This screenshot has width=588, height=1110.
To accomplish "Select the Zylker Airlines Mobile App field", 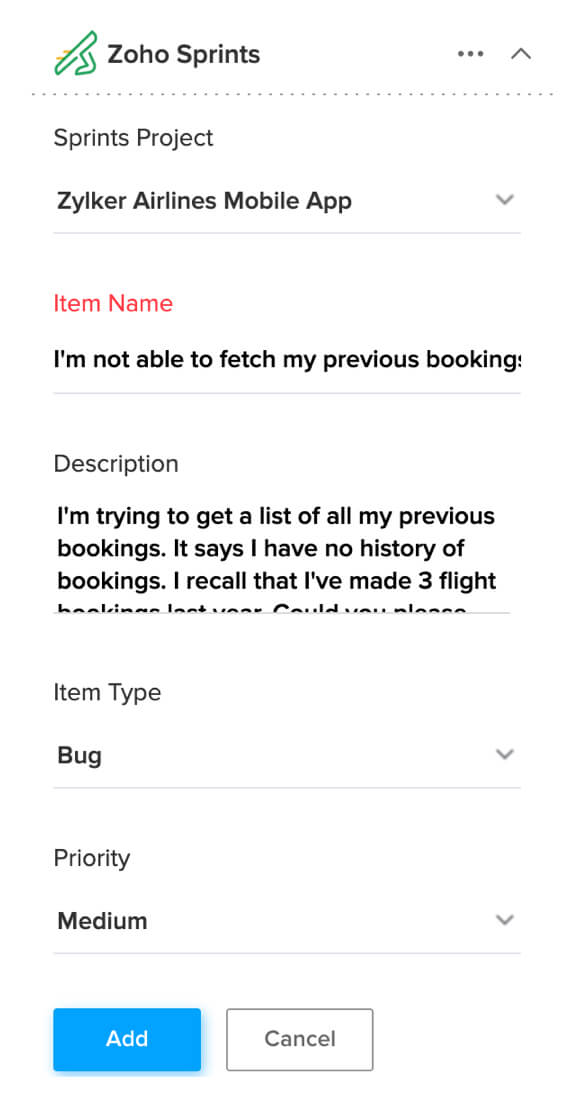I will click(x=287, y=202).
